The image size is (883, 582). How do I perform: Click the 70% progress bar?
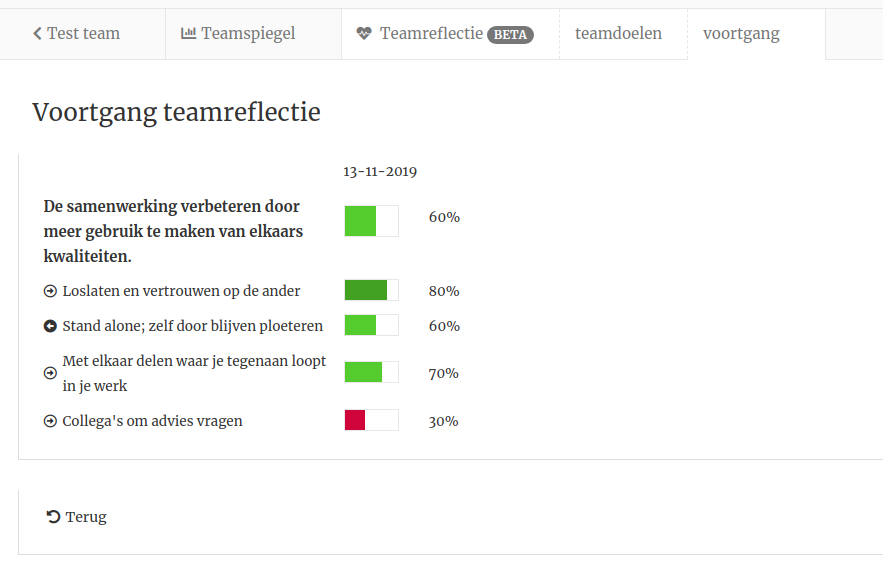click(372, 372)
